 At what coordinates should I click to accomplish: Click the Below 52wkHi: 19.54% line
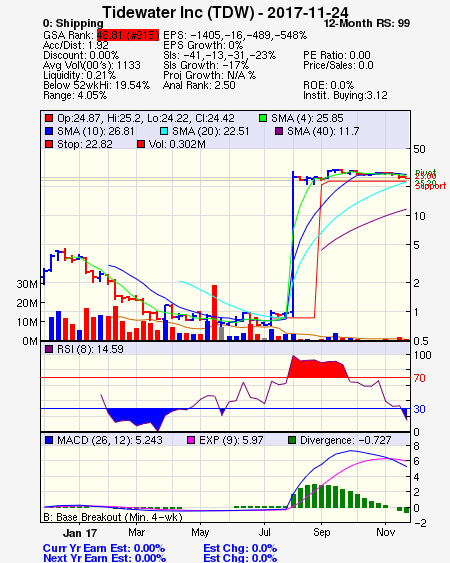tap(96, 85)
